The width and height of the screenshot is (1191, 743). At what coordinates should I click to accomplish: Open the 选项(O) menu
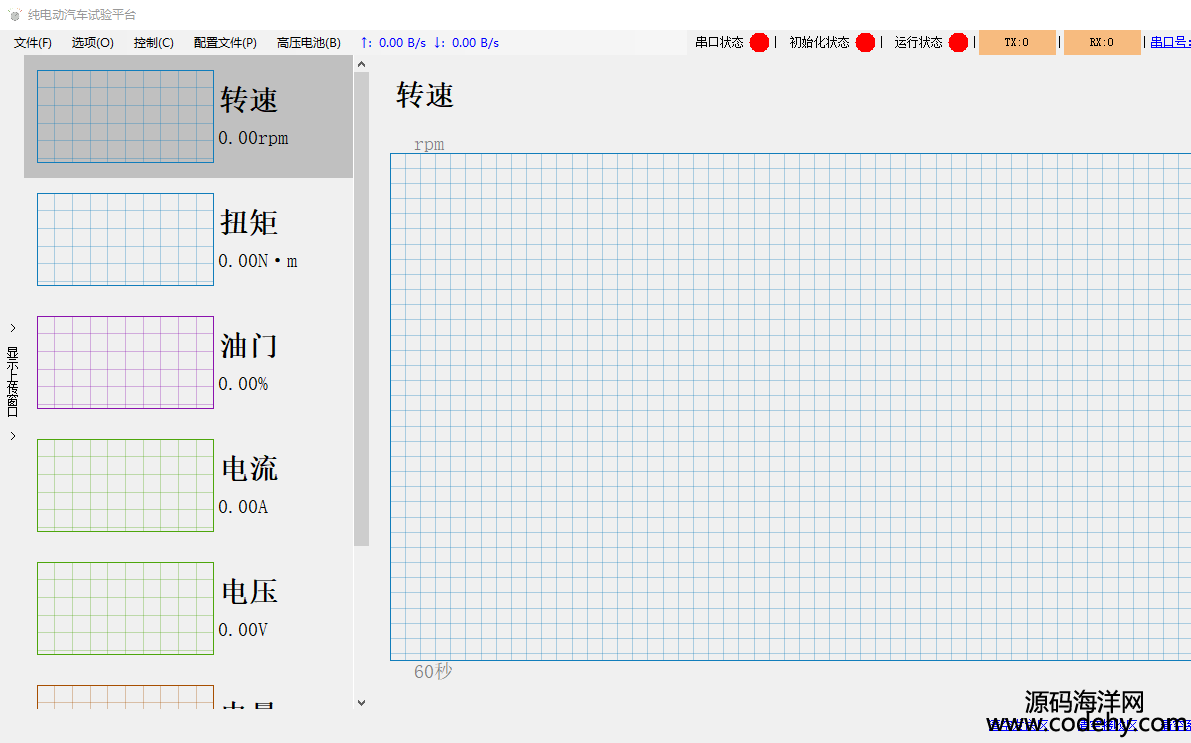pos(93,43)
